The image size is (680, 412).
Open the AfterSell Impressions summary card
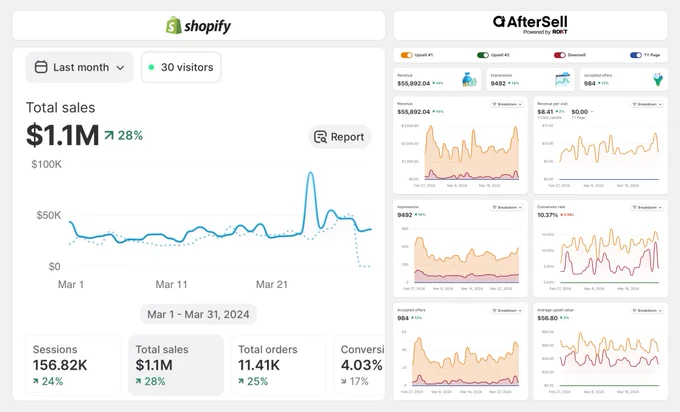point(530,79)
